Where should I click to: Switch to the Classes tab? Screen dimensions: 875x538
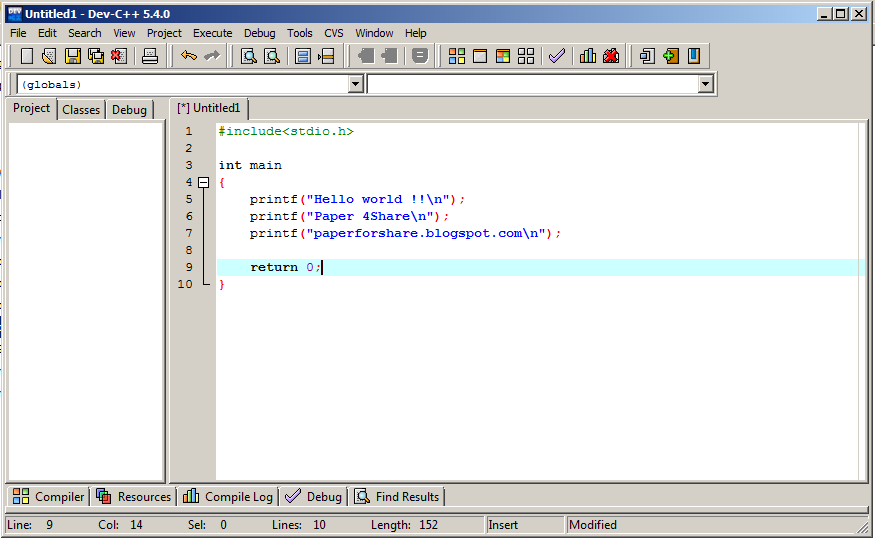81,110
